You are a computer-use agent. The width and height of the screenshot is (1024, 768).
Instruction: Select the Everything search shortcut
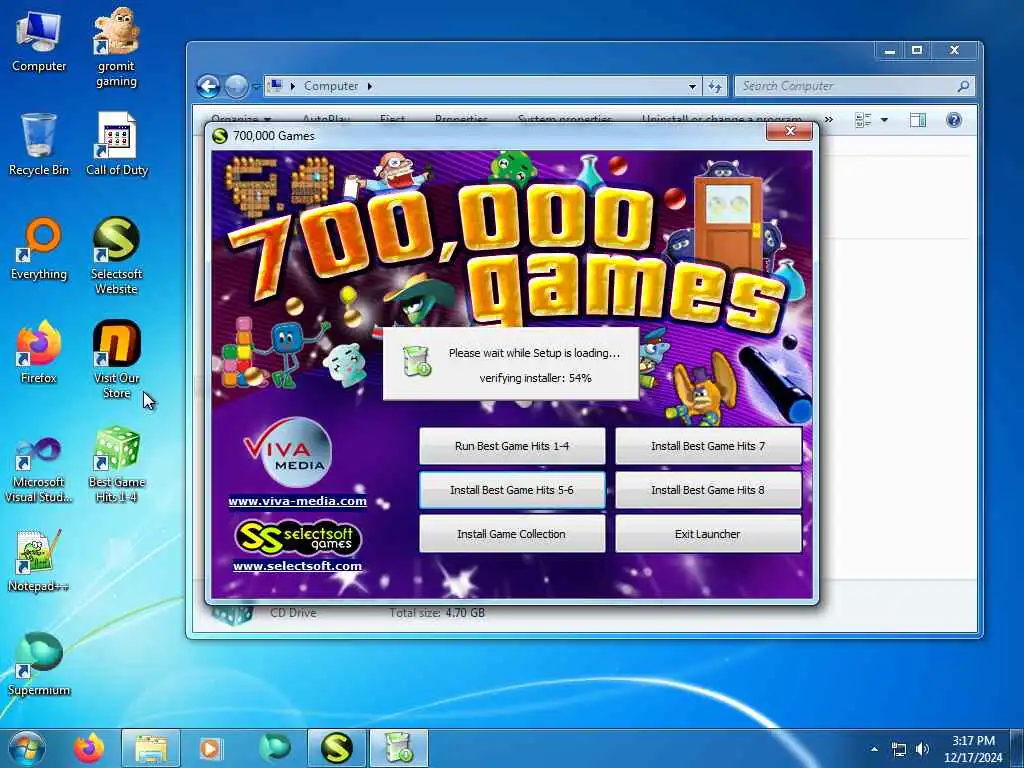tap(39, 249)
